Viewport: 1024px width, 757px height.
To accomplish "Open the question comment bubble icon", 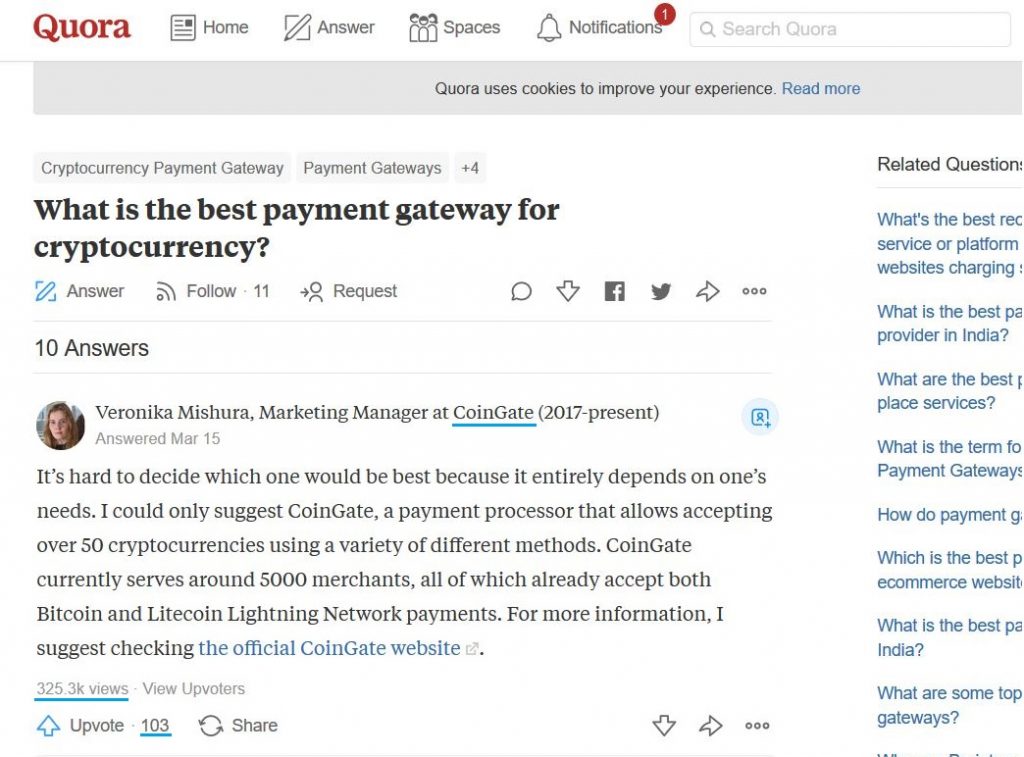I will [521, 291].
